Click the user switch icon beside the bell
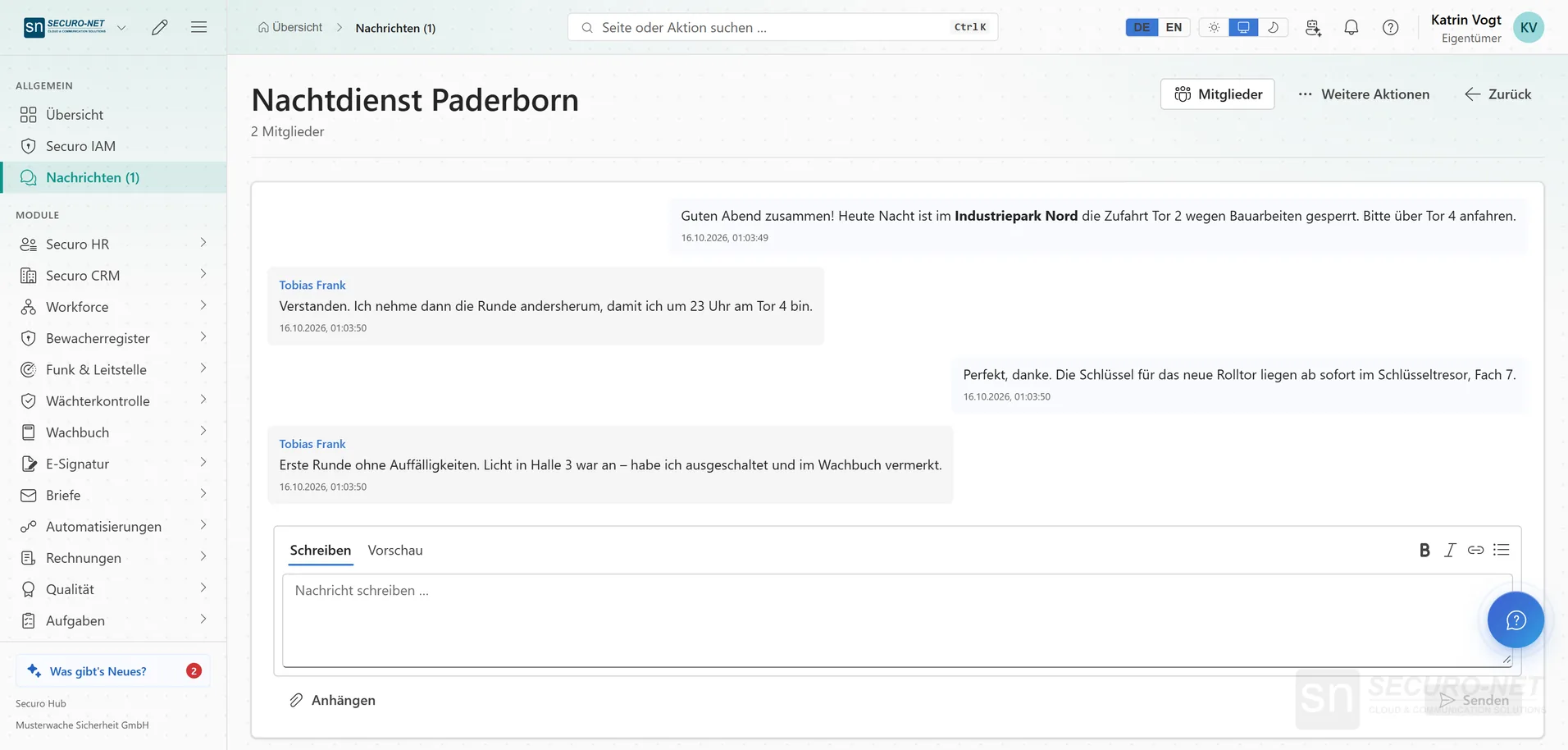This screenshot has width=1568, height=750. tap(1313, 27)
